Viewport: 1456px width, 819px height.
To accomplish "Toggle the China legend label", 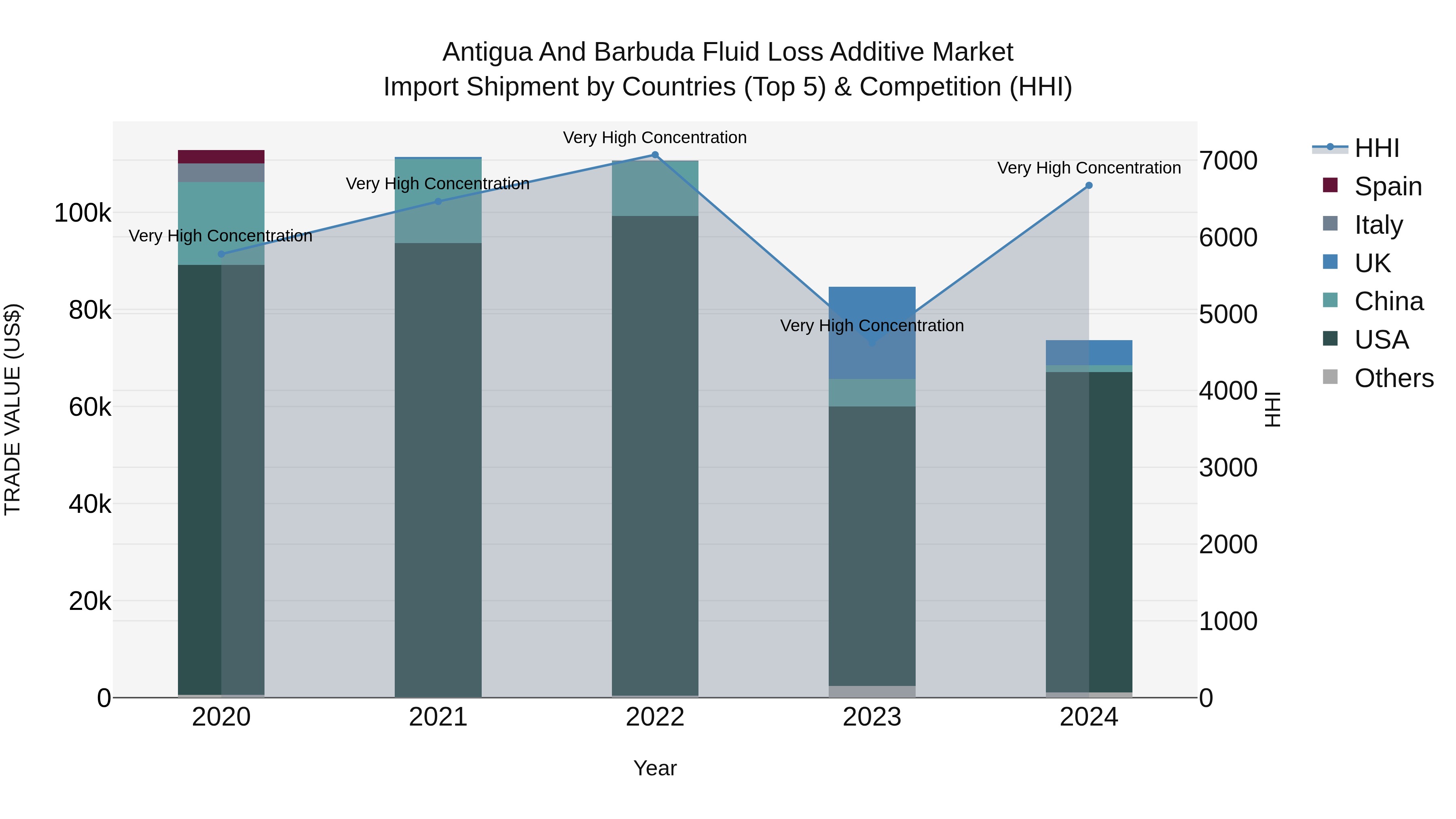I will [1389, 301].
